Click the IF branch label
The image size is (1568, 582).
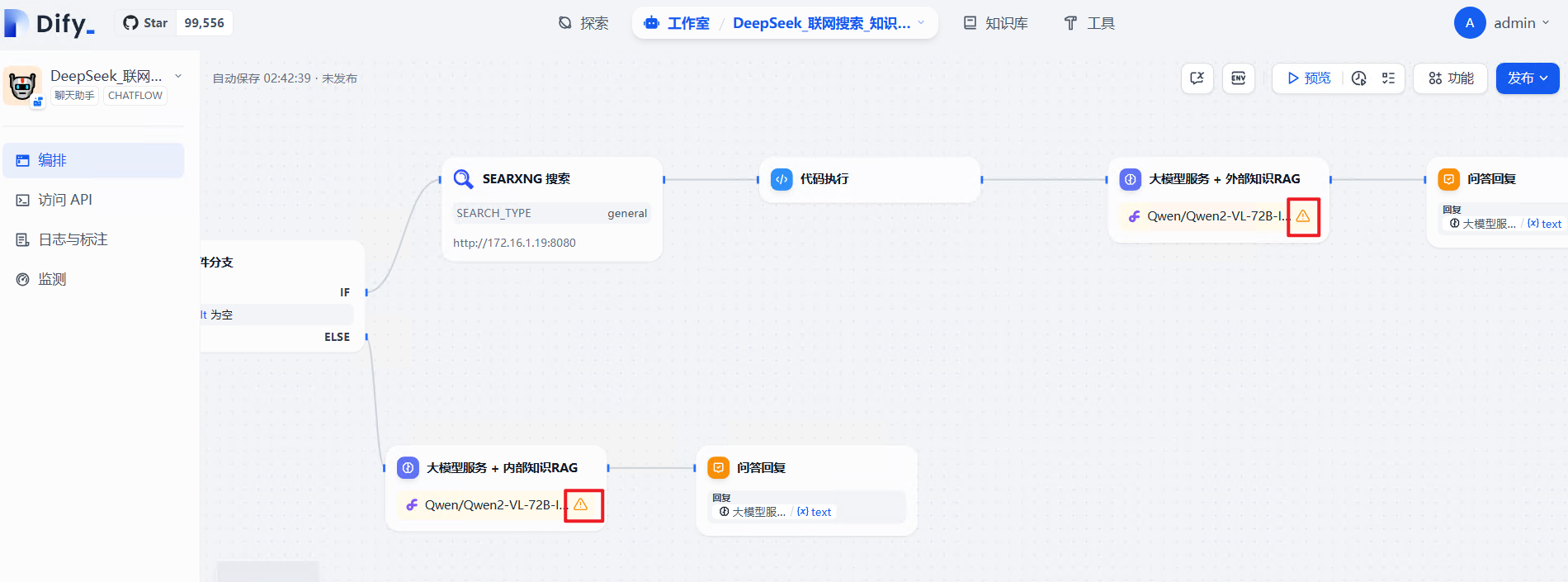click(x=345, y=292)
